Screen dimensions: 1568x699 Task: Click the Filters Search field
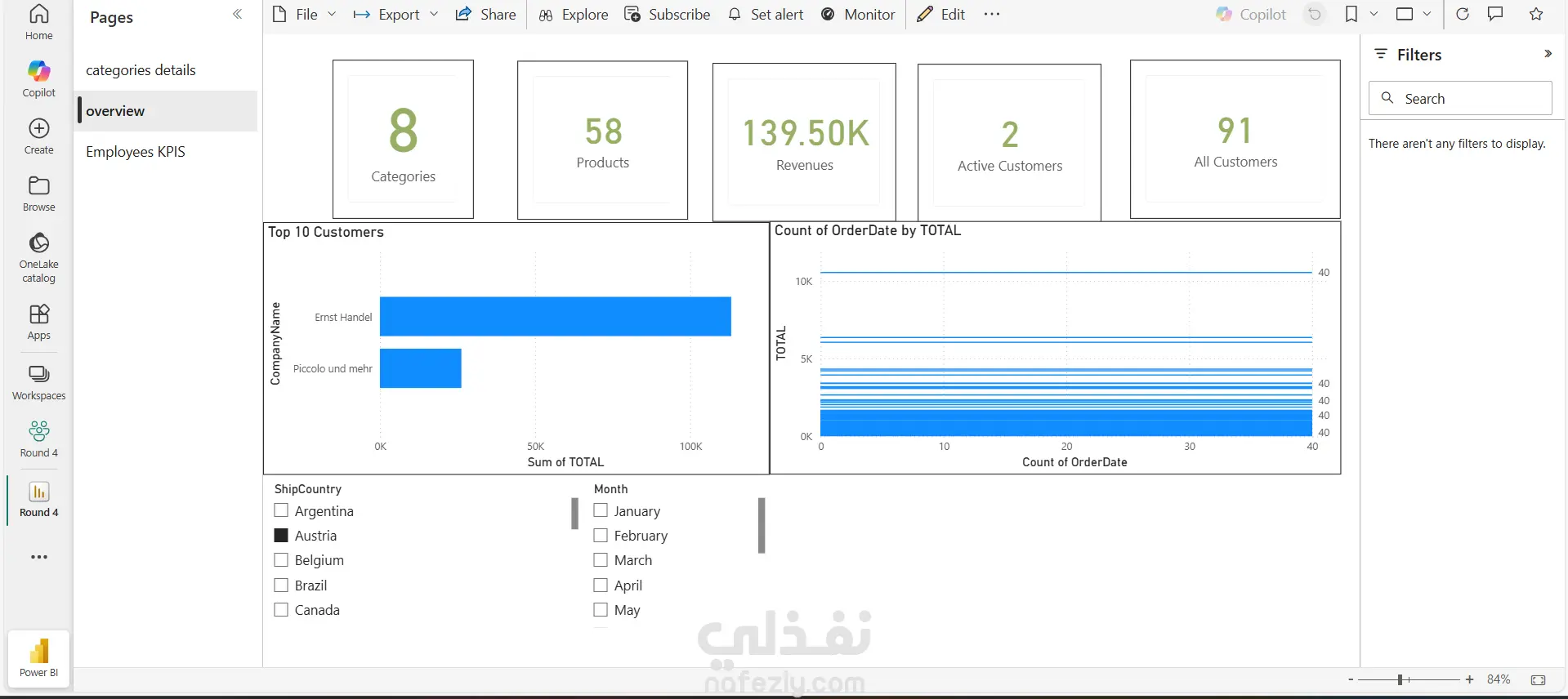[1460, 98]
